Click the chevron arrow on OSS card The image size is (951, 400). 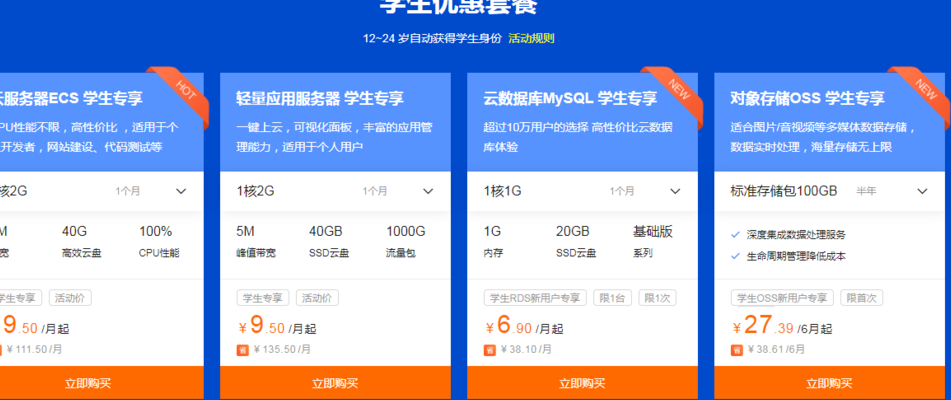(922, 192)
